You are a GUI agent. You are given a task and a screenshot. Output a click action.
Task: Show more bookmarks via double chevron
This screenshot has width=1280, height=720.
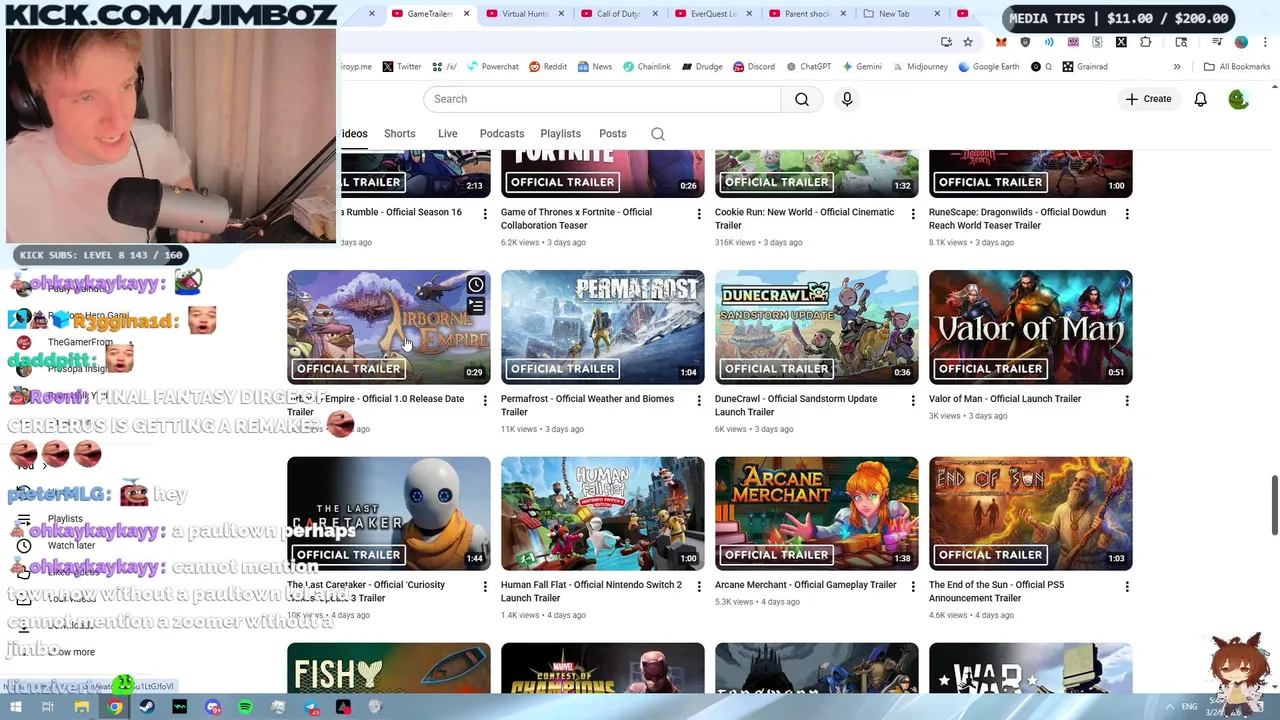[1177, 67]
